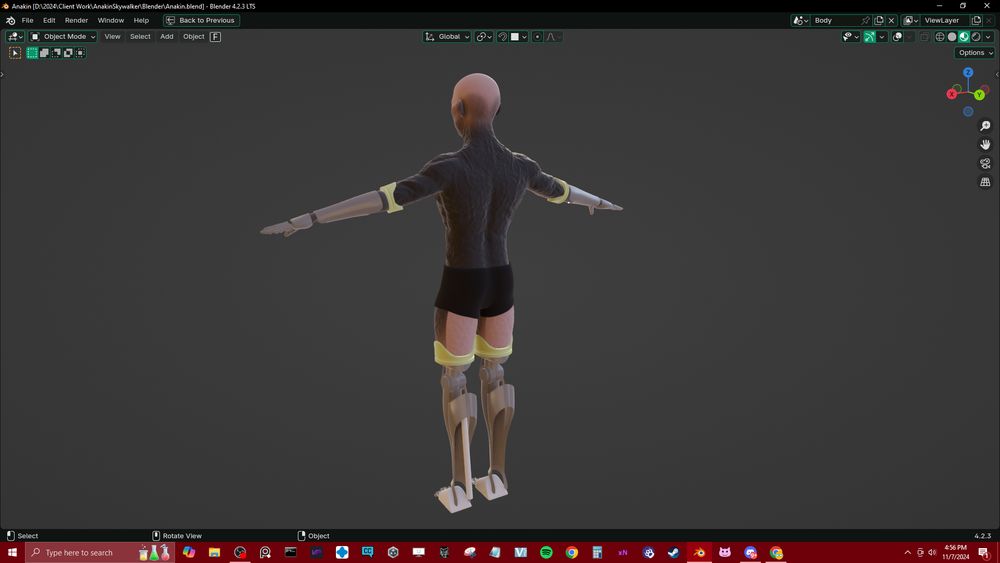Choose Invert selection mode icon

tap(68, 53)
